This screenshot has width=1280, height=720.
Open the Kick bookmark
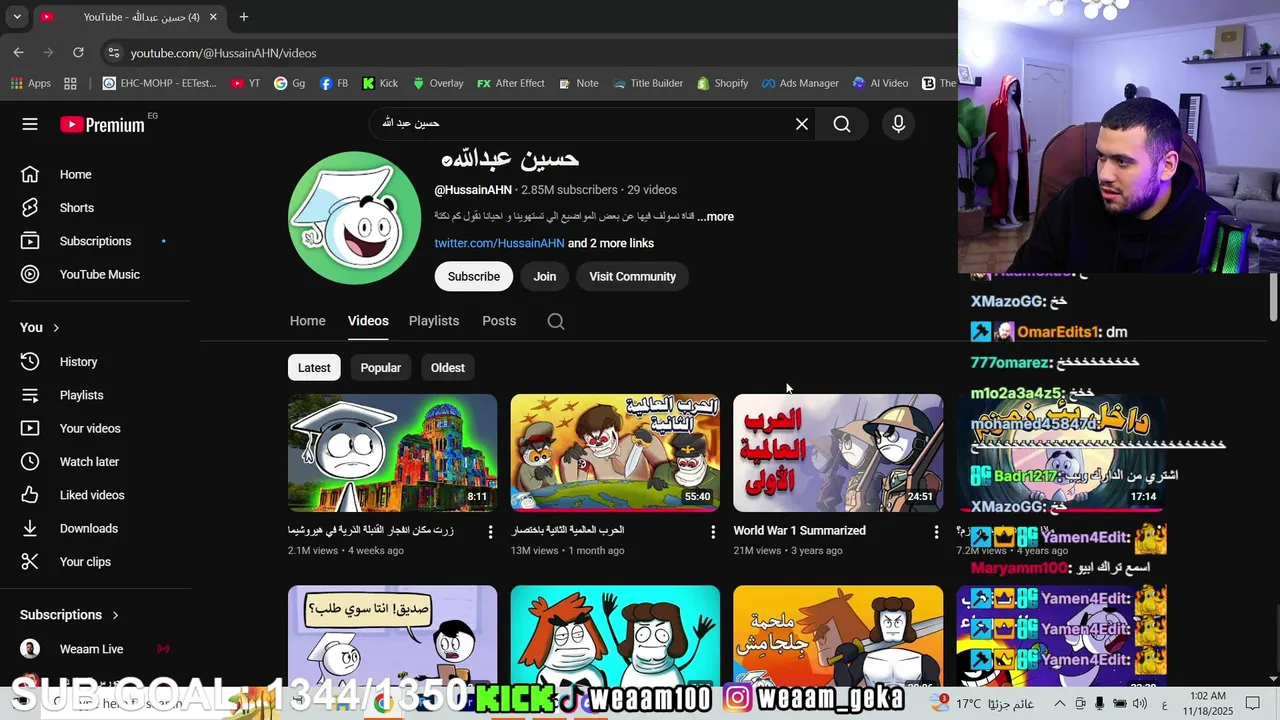(x=380, y=84)
